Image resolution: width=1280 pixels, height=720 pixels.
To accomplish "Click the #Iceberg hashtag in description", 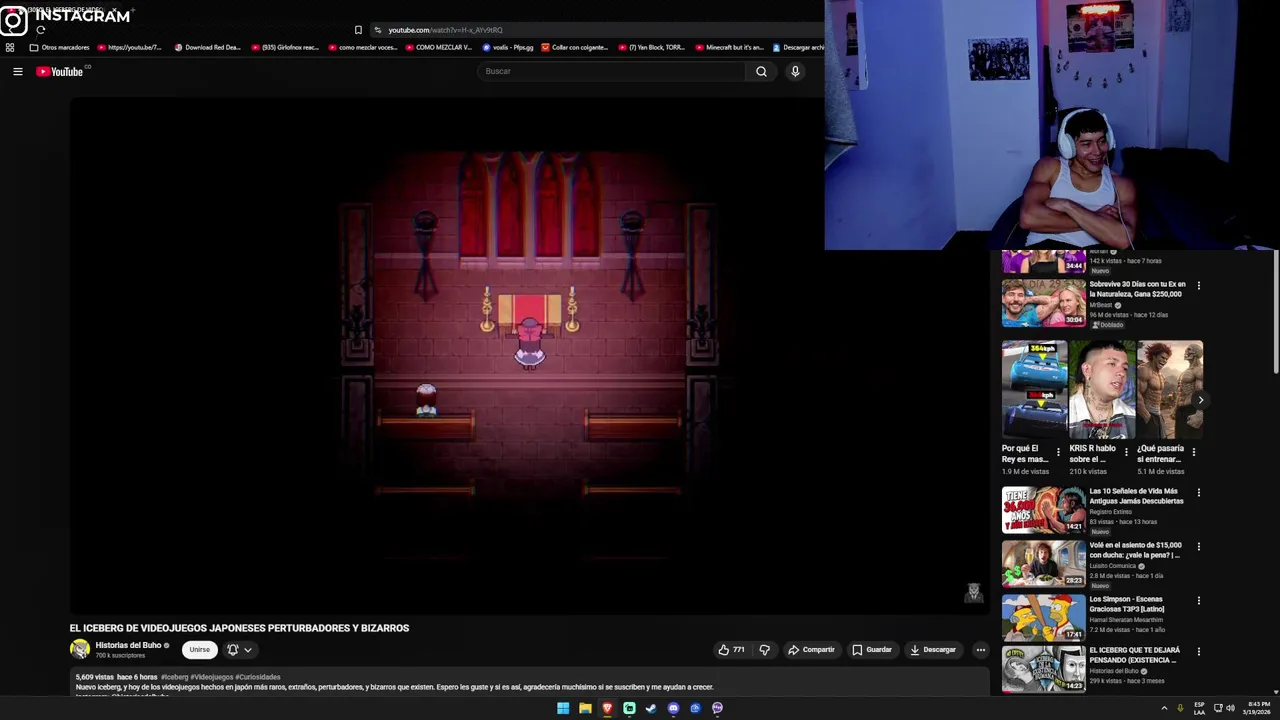I will click(174, 677).
